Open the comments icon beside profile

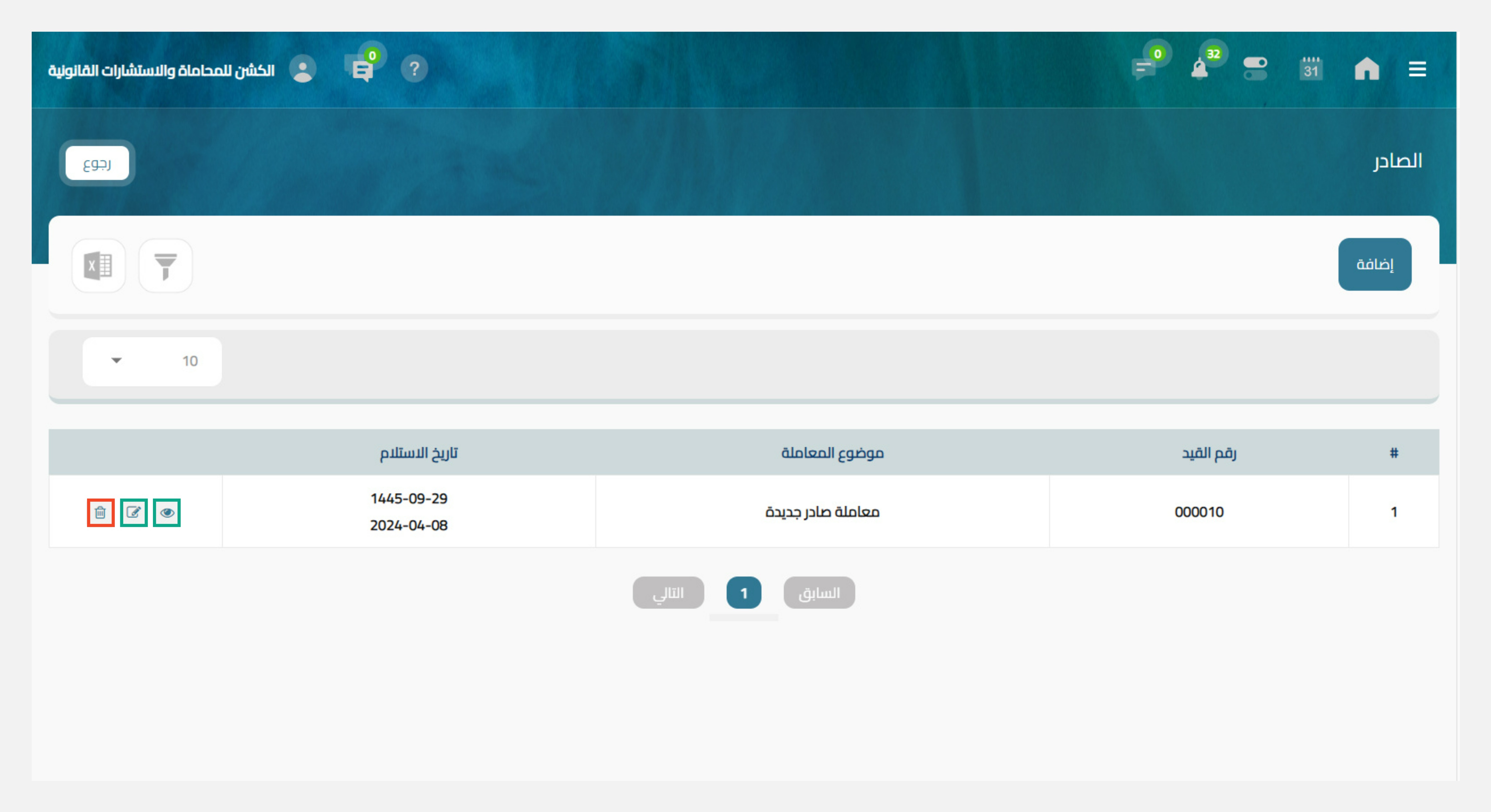coord(362,70)
